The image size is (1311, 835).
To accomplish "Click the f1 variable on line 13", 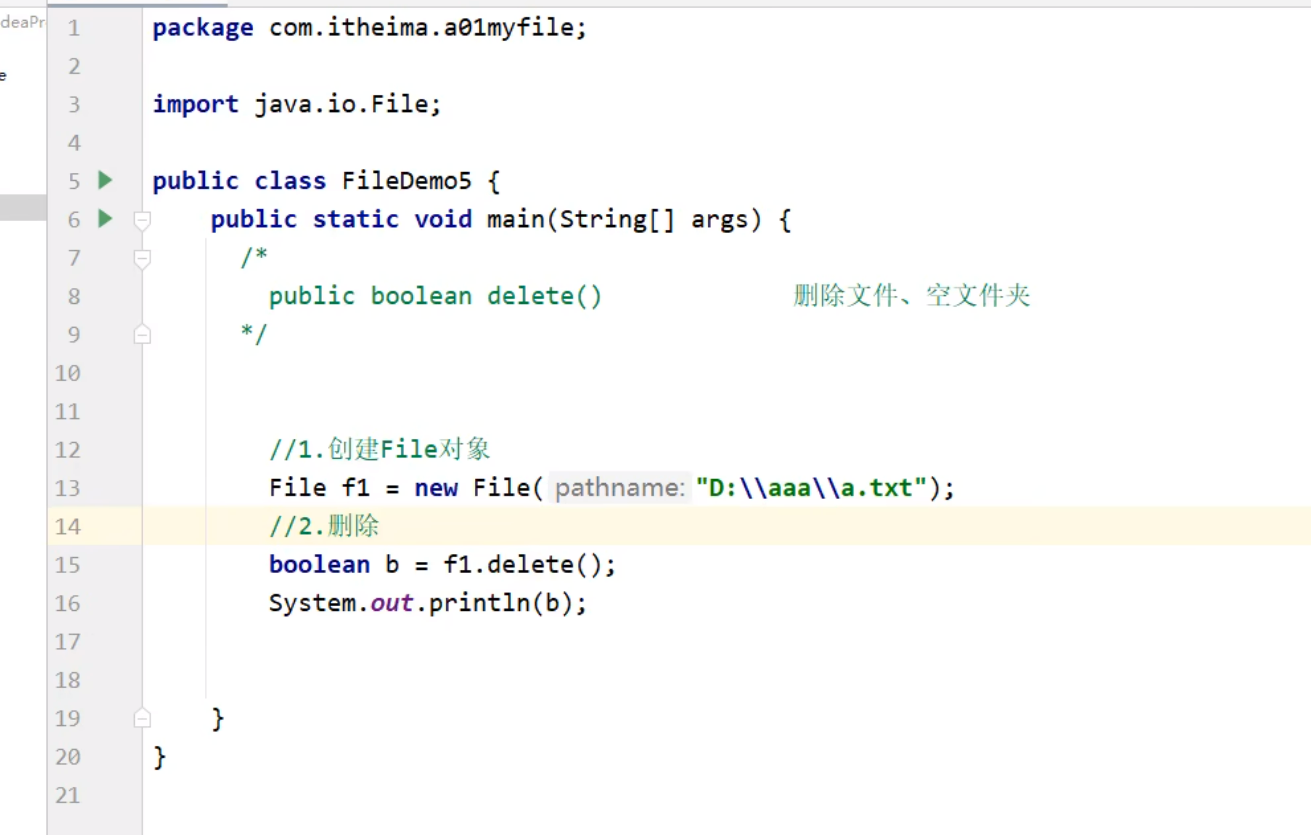I will 356,488.
